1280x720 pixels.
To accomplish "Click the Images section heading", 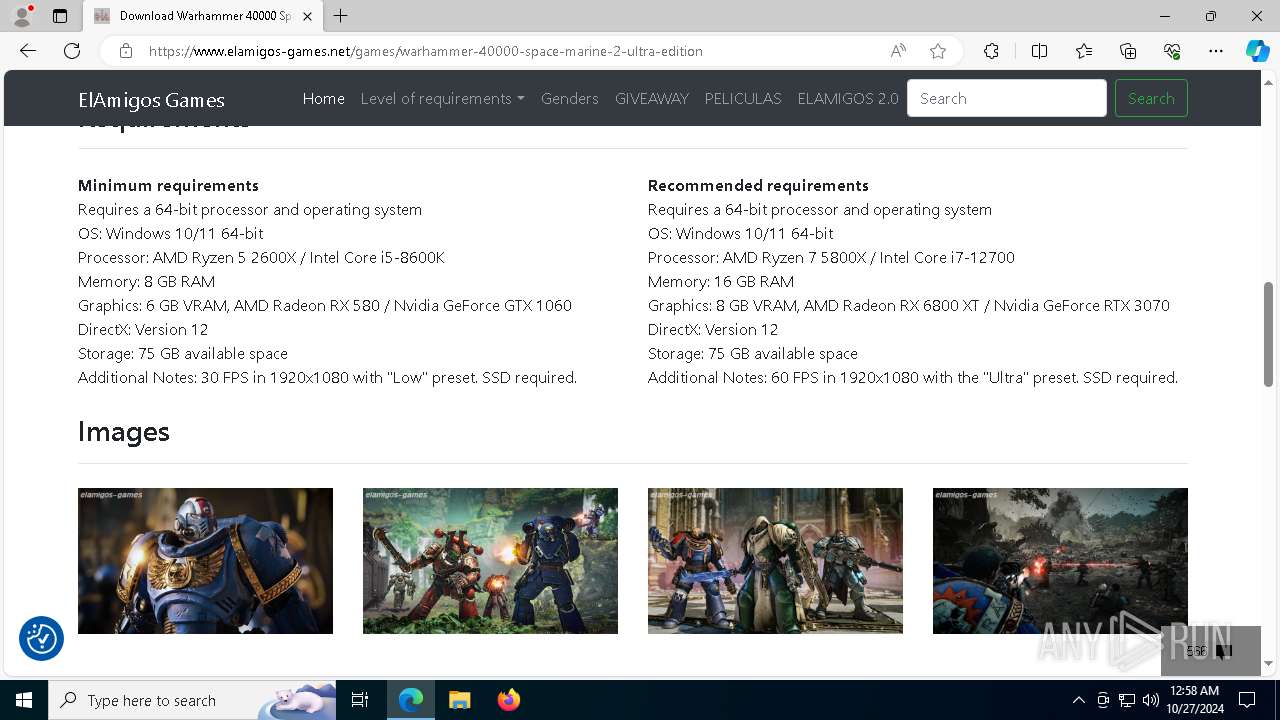I will pos(124,432).
